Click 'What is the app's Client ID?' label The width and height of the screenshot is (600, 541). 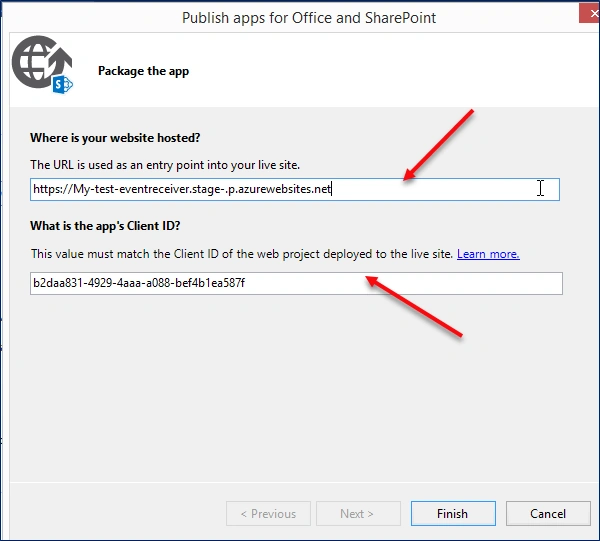pyautogui.click(x=105, y=226)
